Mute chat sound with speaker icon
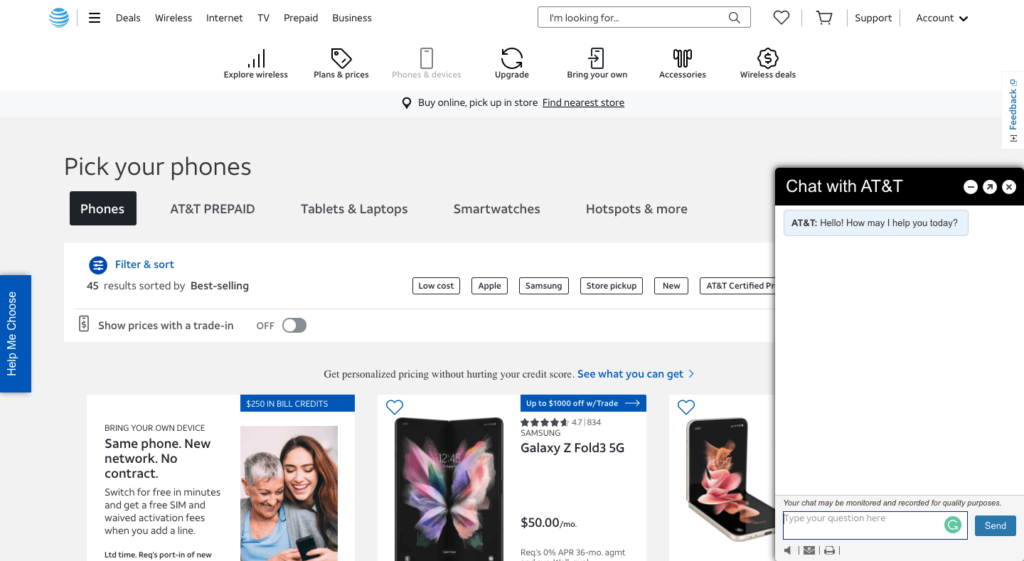The image size is (1024, 561). (788, 551)
